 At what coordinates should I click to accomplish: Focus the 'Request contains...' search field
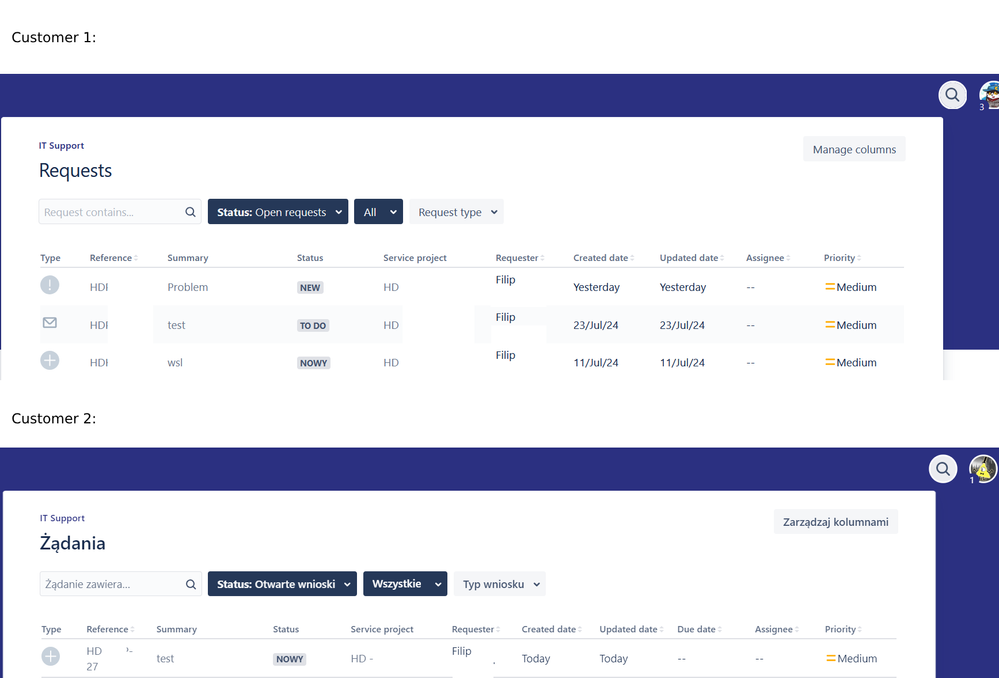pos(120,212)
